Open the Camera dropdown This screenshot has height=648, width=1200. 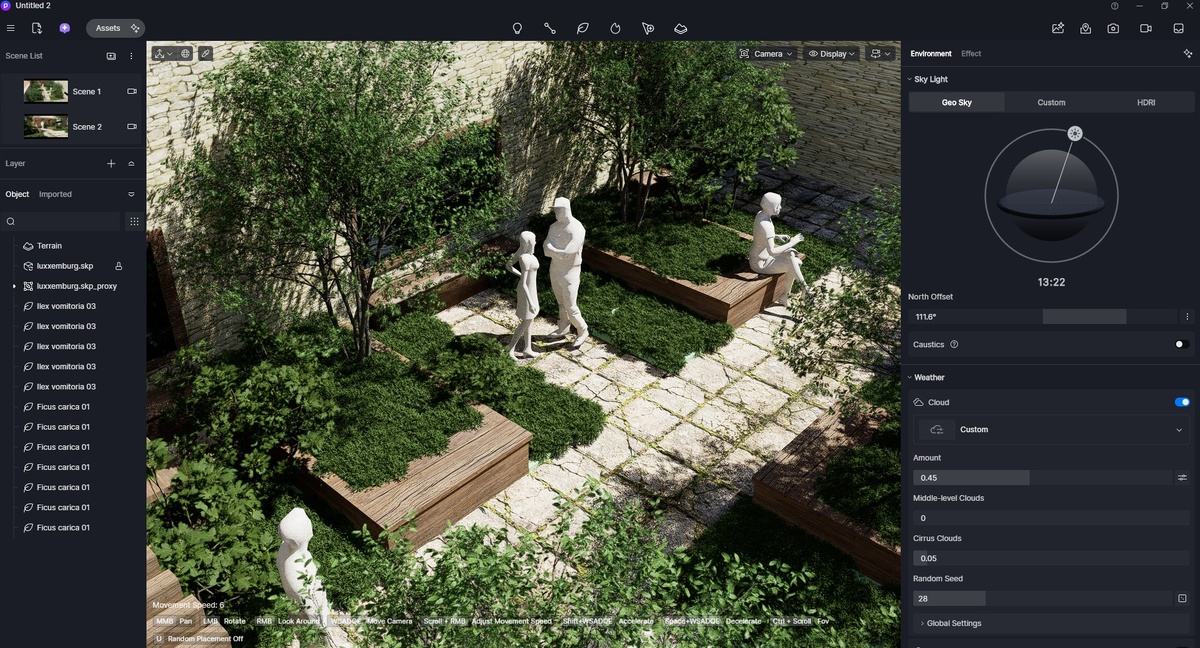pyautogui.click(x=766, y=54)
